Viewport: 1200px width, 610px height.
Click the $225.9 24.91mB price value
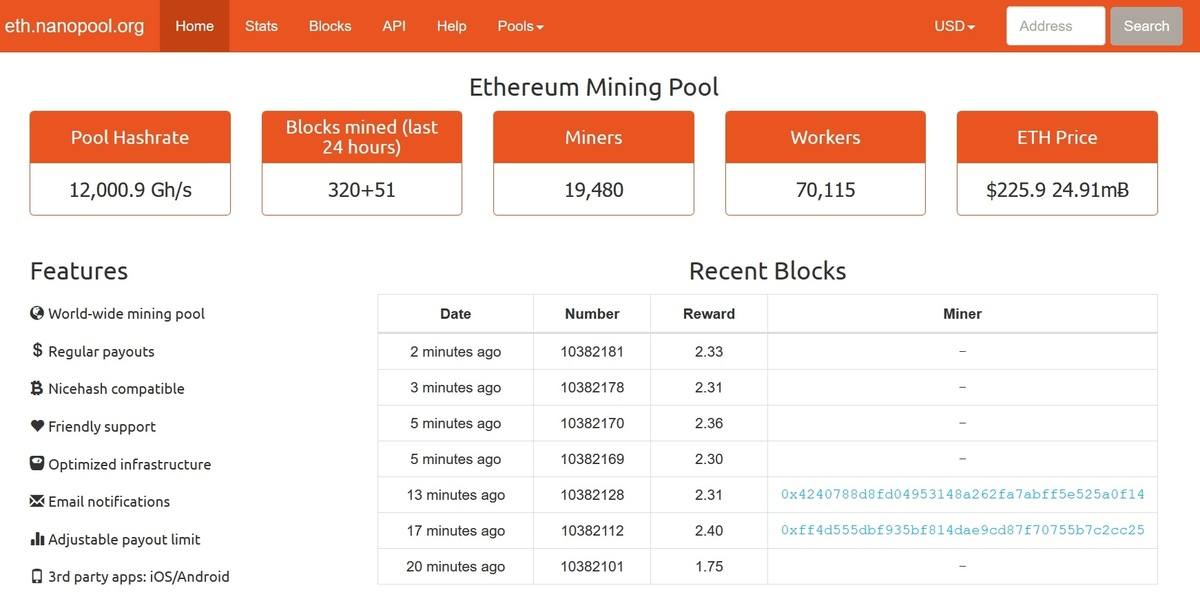(x=1057, y=190)
